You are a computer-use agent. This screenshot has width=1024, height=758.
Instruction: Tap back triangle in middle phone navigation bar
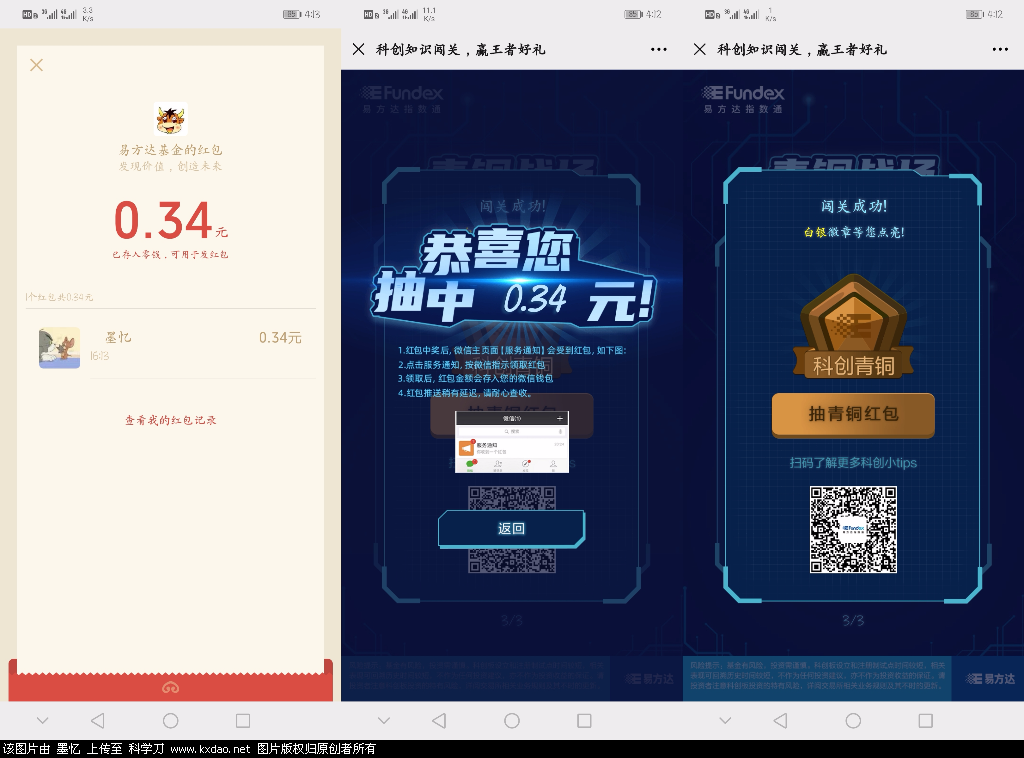coord(440,720)
